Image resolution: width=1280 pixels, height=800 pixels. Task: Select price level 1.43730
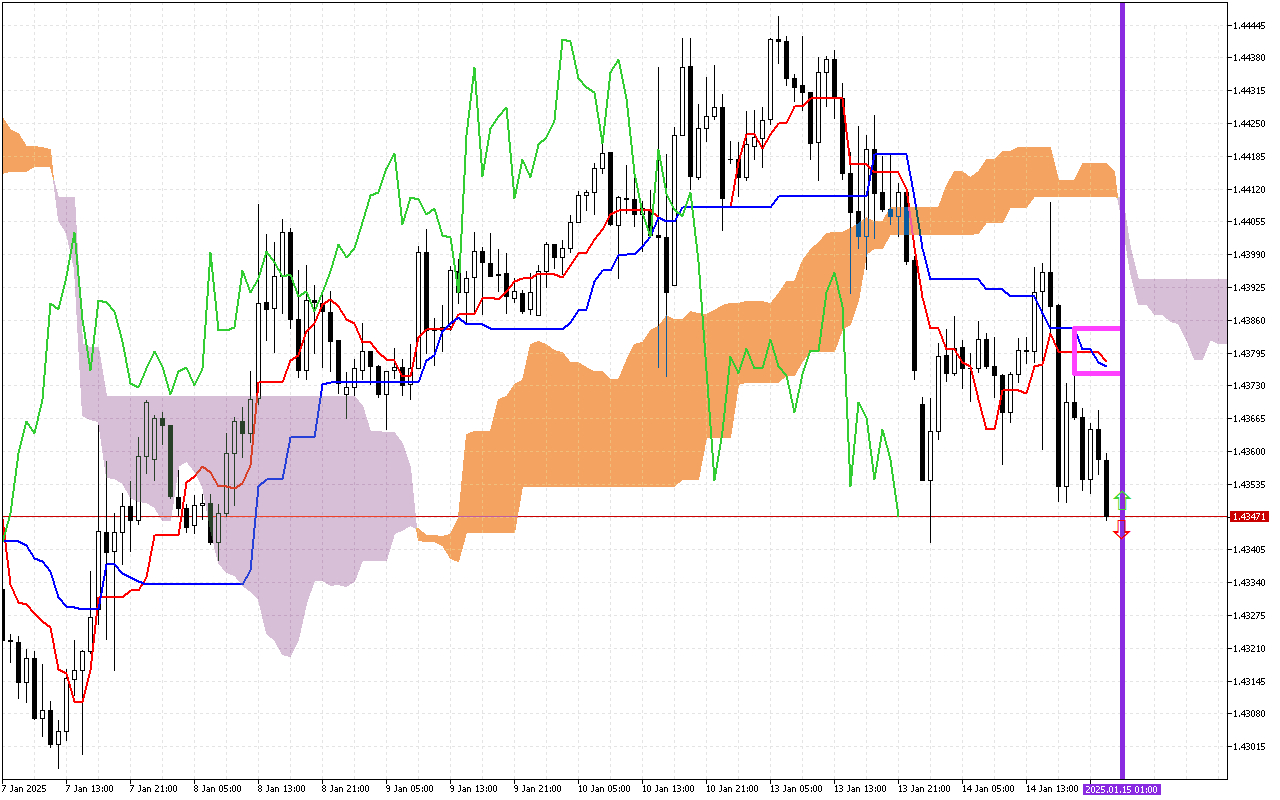click(1250, 386)
